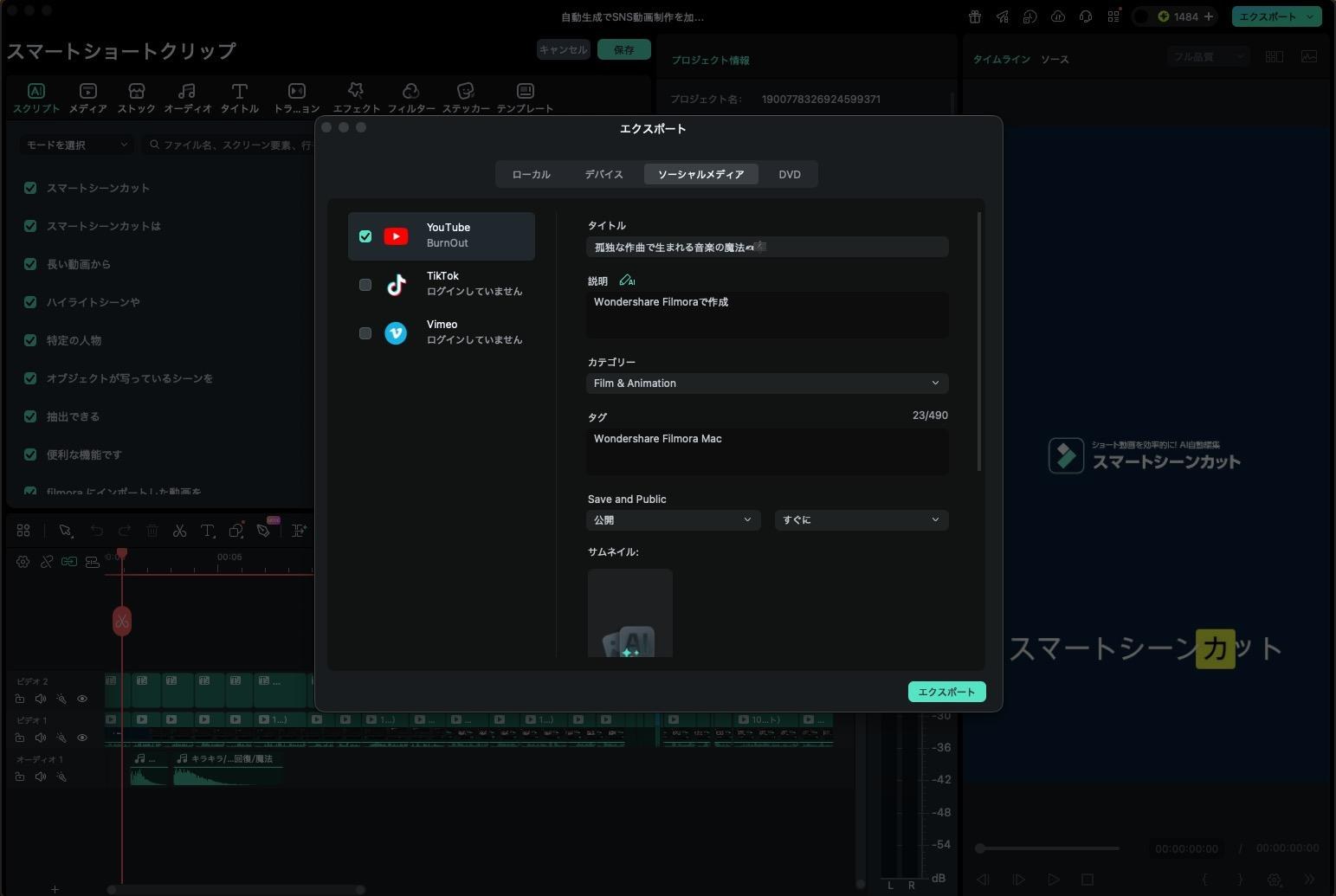The height and width of the screenshot is (896, 1336).
Task: Open the 公開 privacy dropdown
Action: 674,520
